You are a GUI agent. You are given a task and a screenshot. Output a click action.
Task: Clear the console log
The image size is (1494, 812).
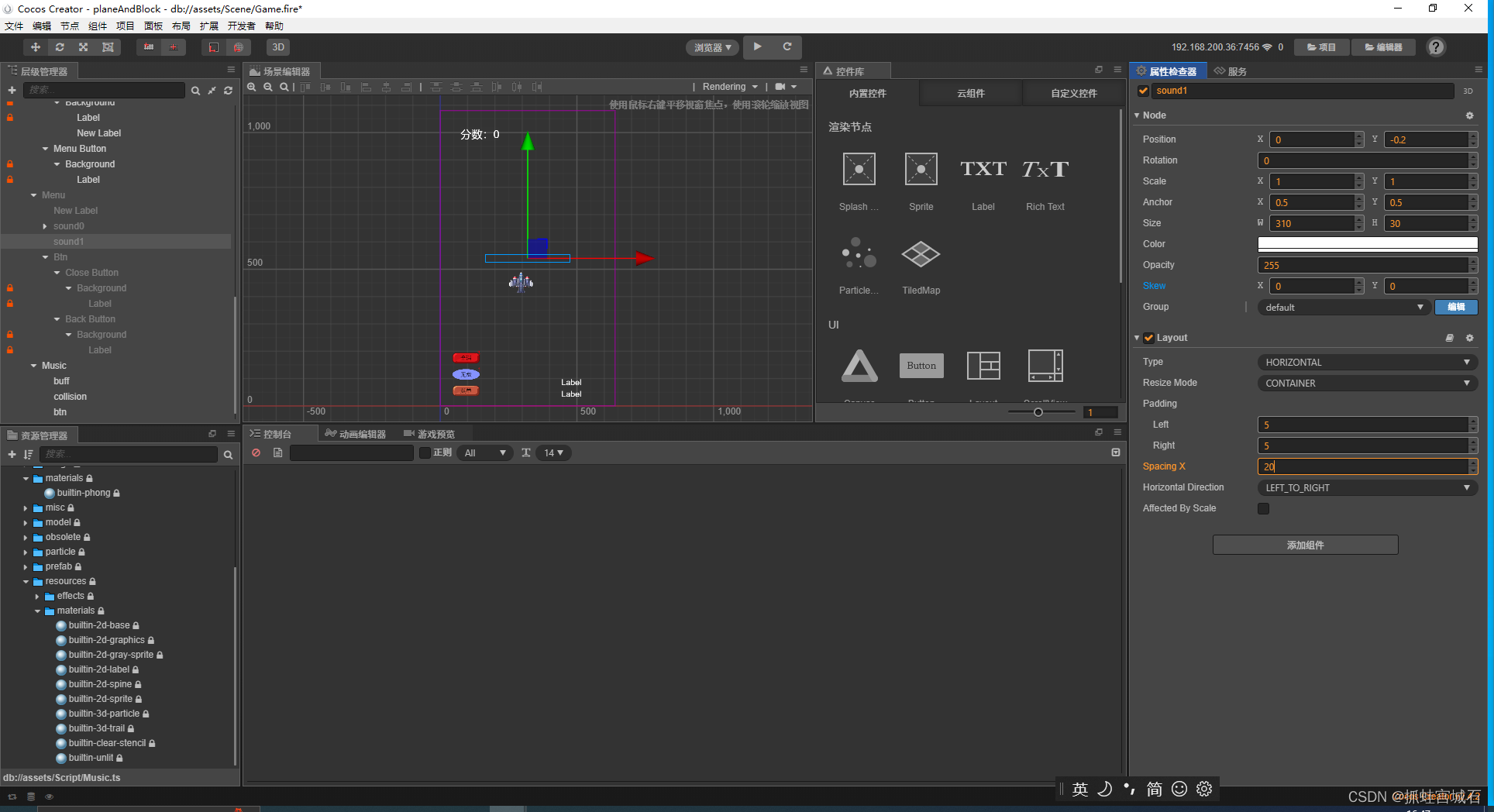(x=256, y=452)
